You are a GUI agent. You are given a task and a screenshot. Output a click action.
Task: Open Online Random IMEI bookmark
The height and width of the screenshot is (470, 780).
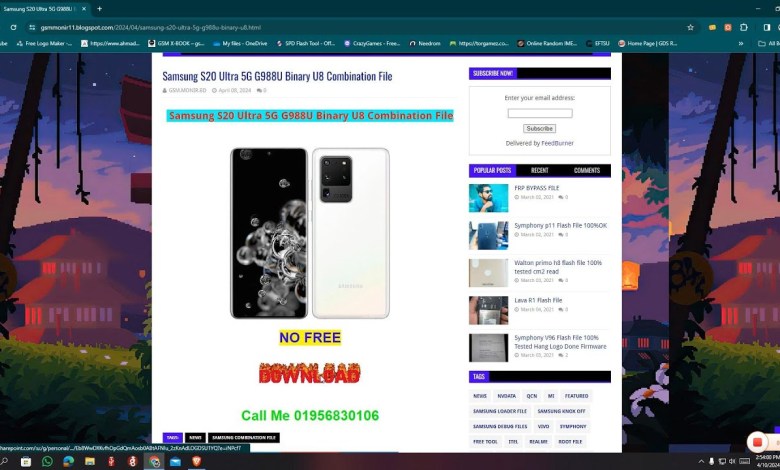click(547, 43)
